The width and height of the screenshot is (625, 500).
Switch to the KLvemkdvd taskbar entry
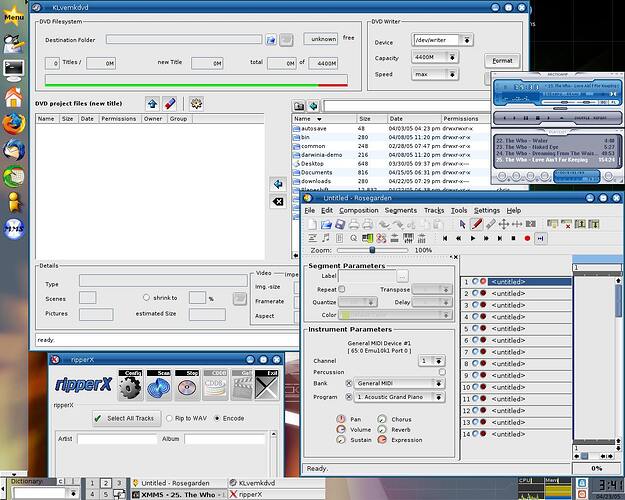point(276,483)
